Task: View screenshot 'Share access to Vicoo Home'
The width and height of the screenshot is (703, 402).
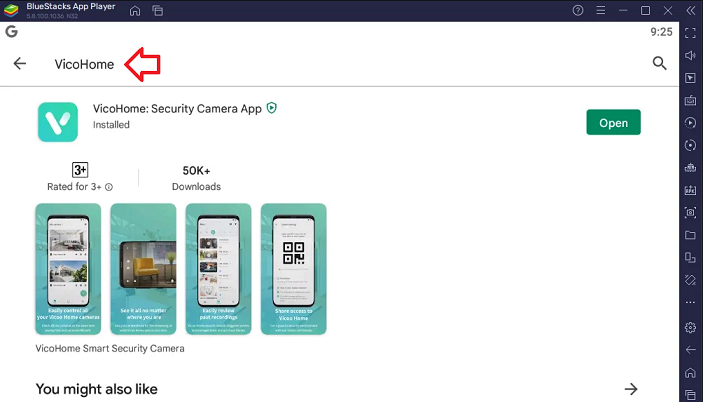Action: click(x=294, y=269)
